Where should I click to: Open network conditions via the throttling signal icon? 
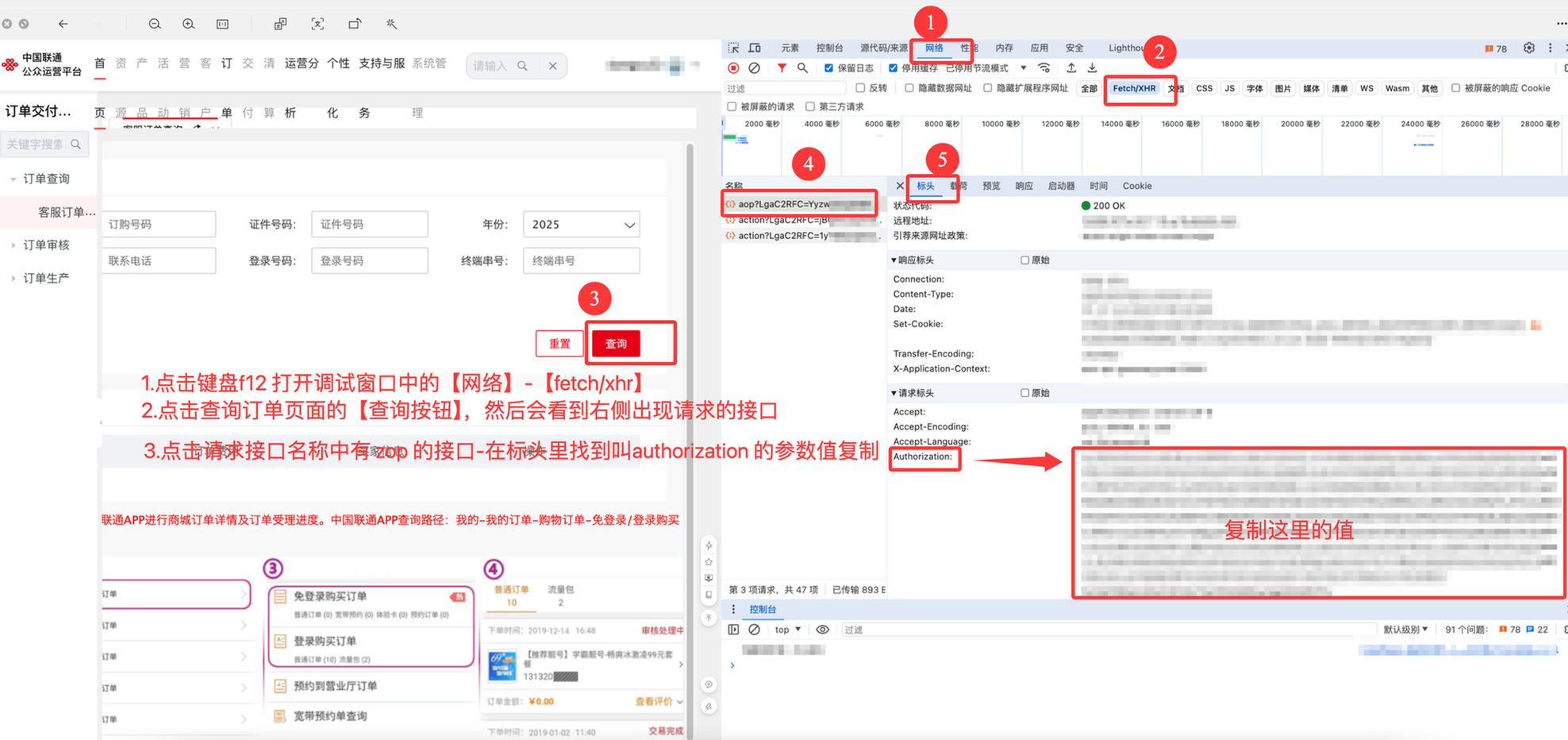(x=1043, y=67)
